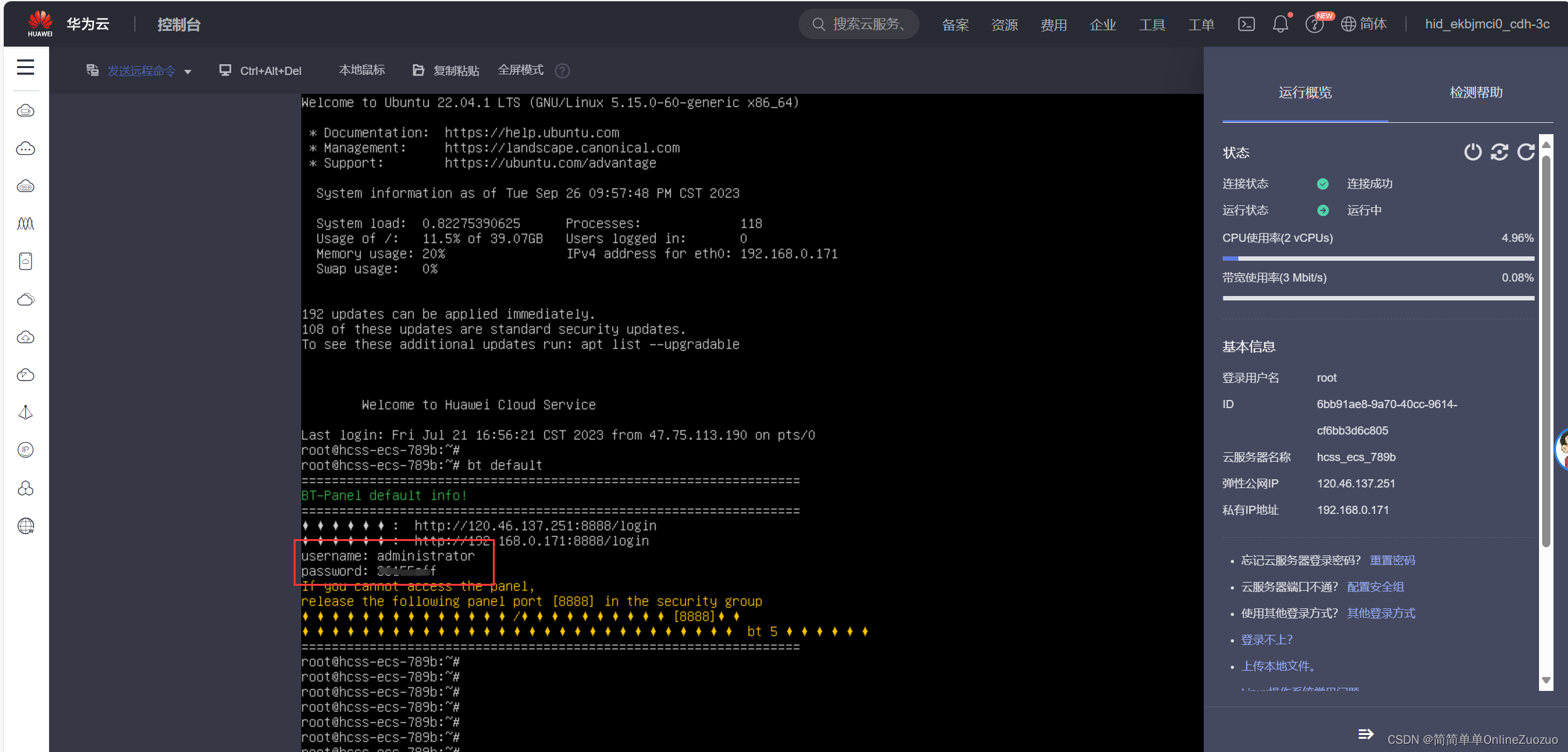Click the 重置密码 reset password link
This screenshot has height=752, width=1568.
point(1392,561)
